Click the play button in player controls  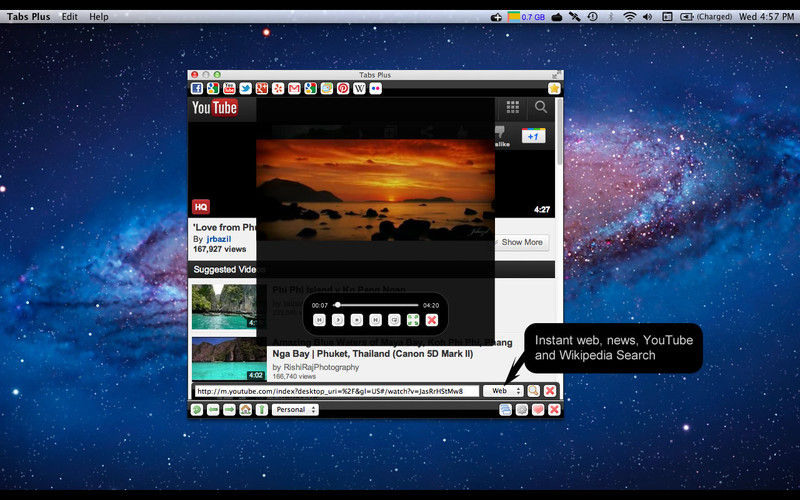(x=338, y=320)
